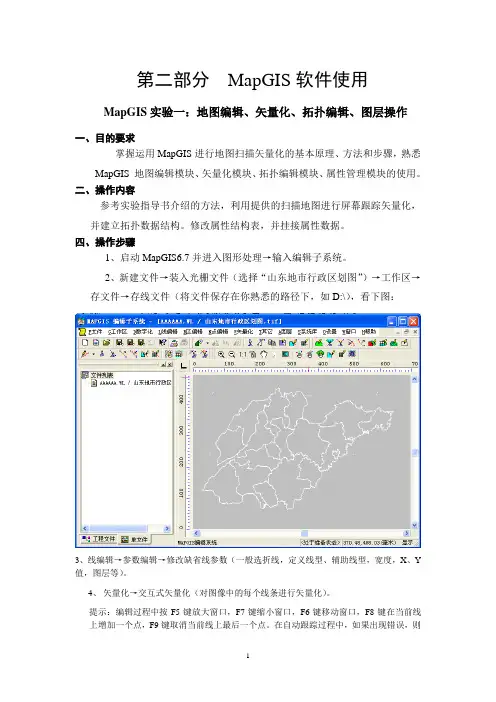496x702 pixels.
Task: Click the MapGIS编辑系统 status bar text
Action: click(197, 542)
